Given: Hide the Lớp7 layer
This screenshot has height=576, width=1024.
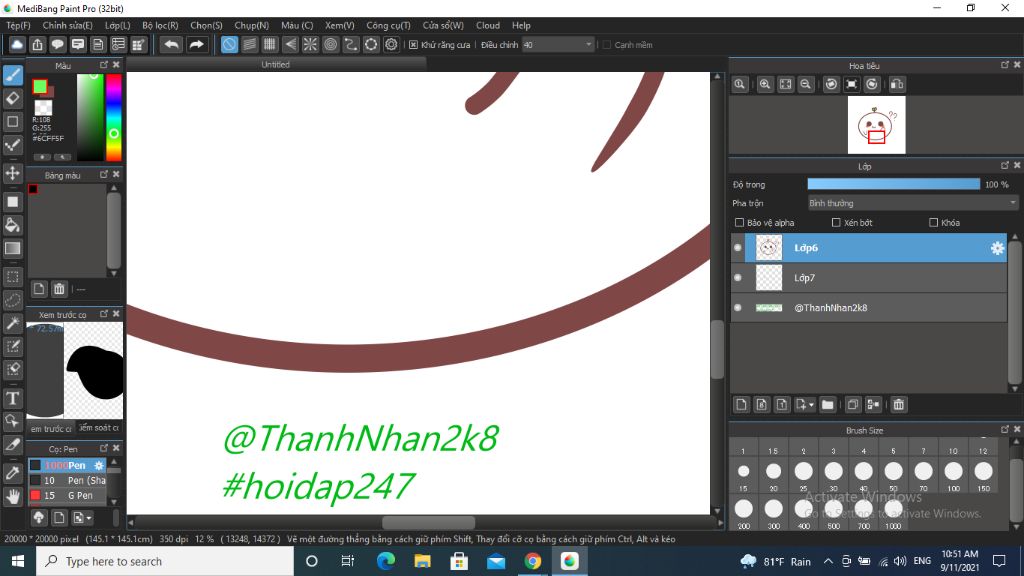Looking at the screenshot, I should coord(738,278).
